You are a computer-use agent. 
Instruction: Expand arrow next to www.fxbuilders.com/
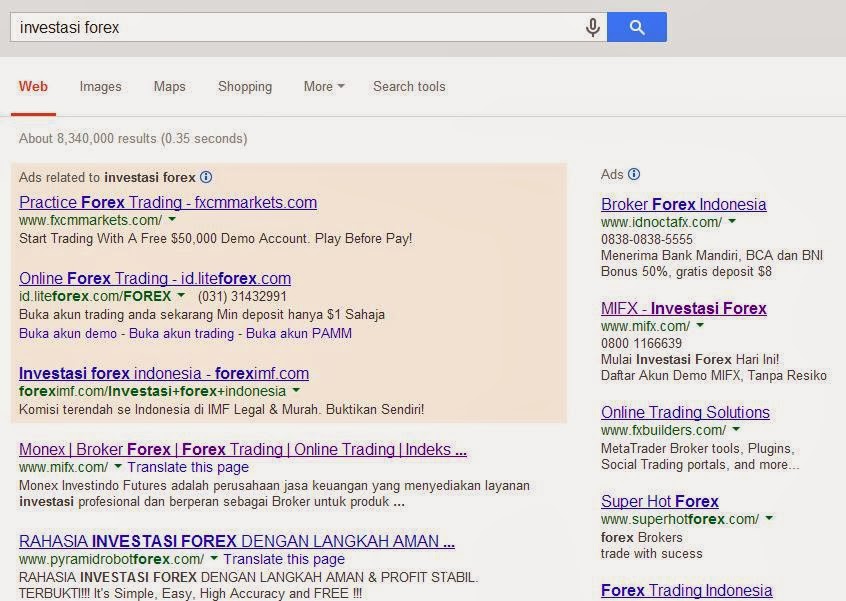click(736, 430)
